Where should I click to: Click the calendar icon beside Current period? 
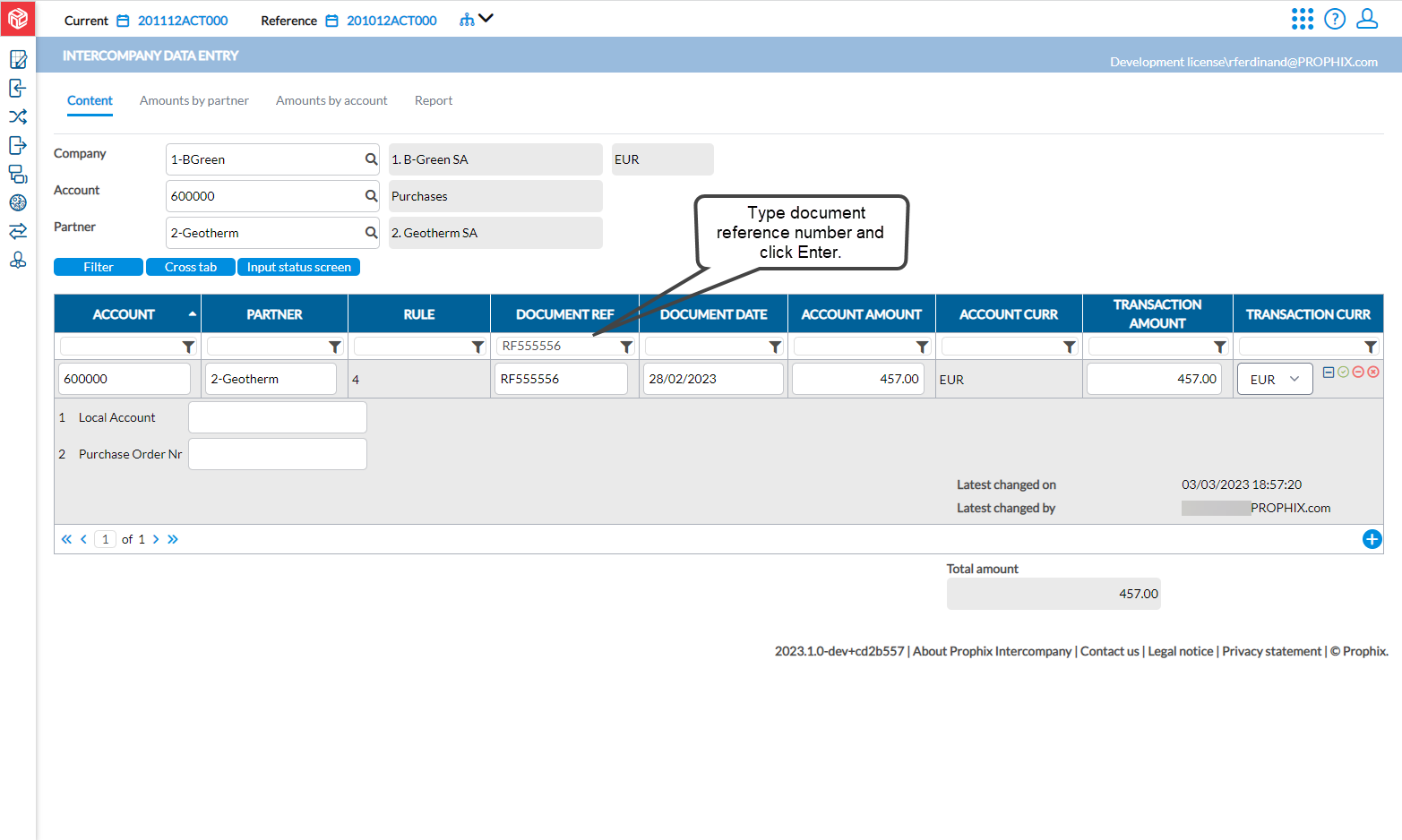[123, 20]
